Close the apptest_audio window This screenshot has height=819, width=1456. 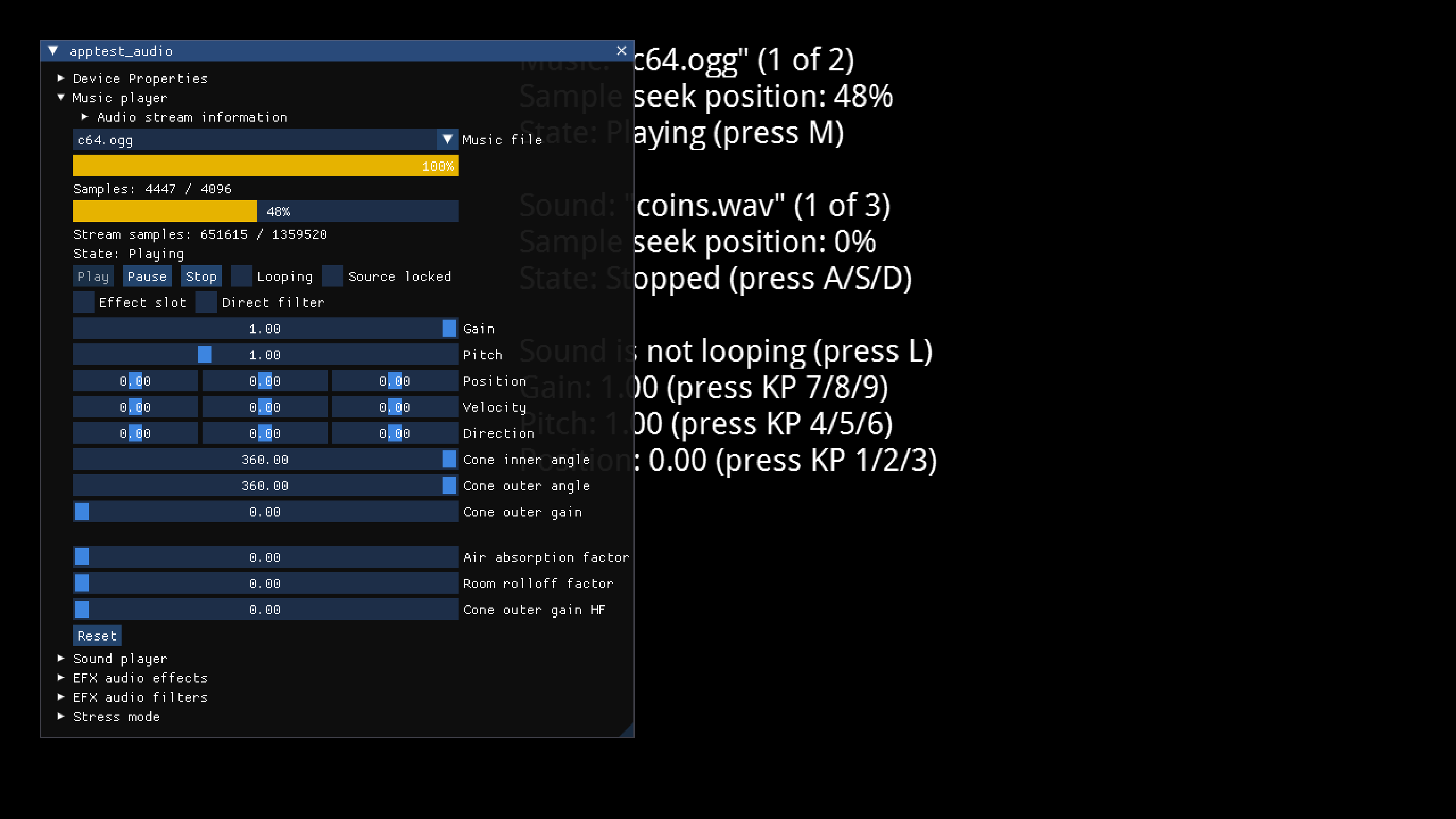[621, 51]
